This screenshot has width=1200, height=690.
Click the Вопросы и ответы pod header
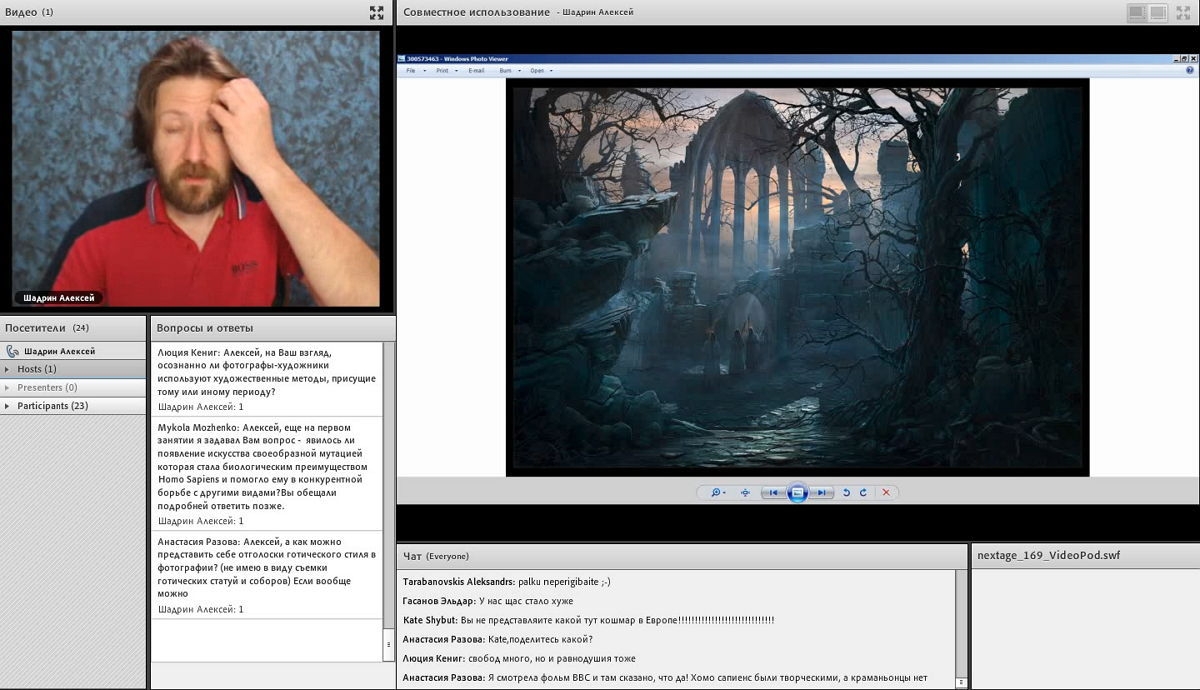[273, 328]
